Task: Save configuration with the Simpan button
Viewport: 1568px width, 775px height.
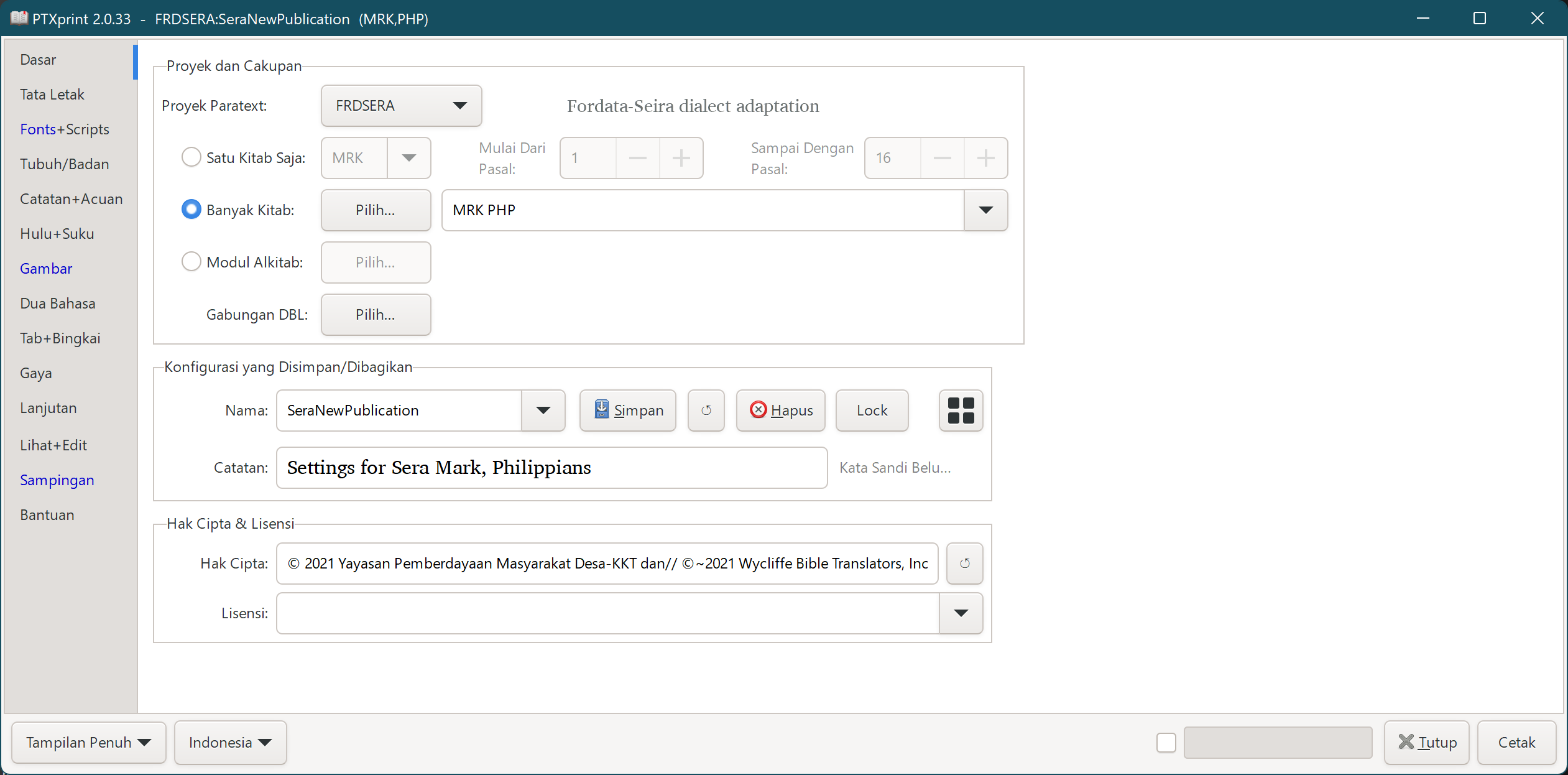Action: (628, 411)
